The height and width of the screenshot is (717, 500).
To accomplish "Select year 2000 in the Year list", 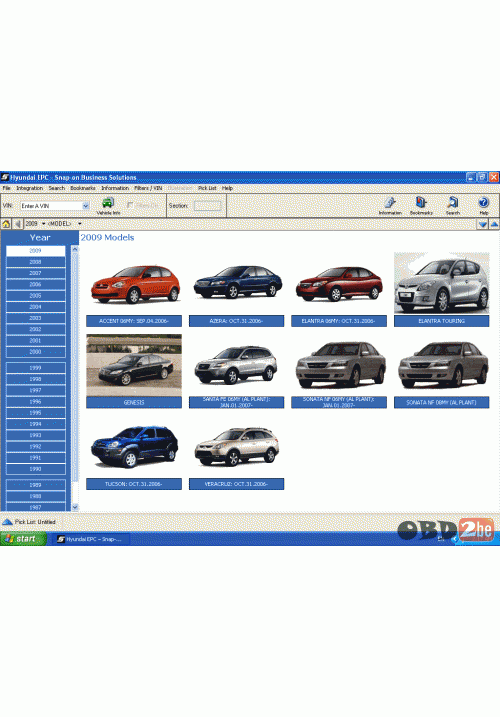I will pos(36,352).
